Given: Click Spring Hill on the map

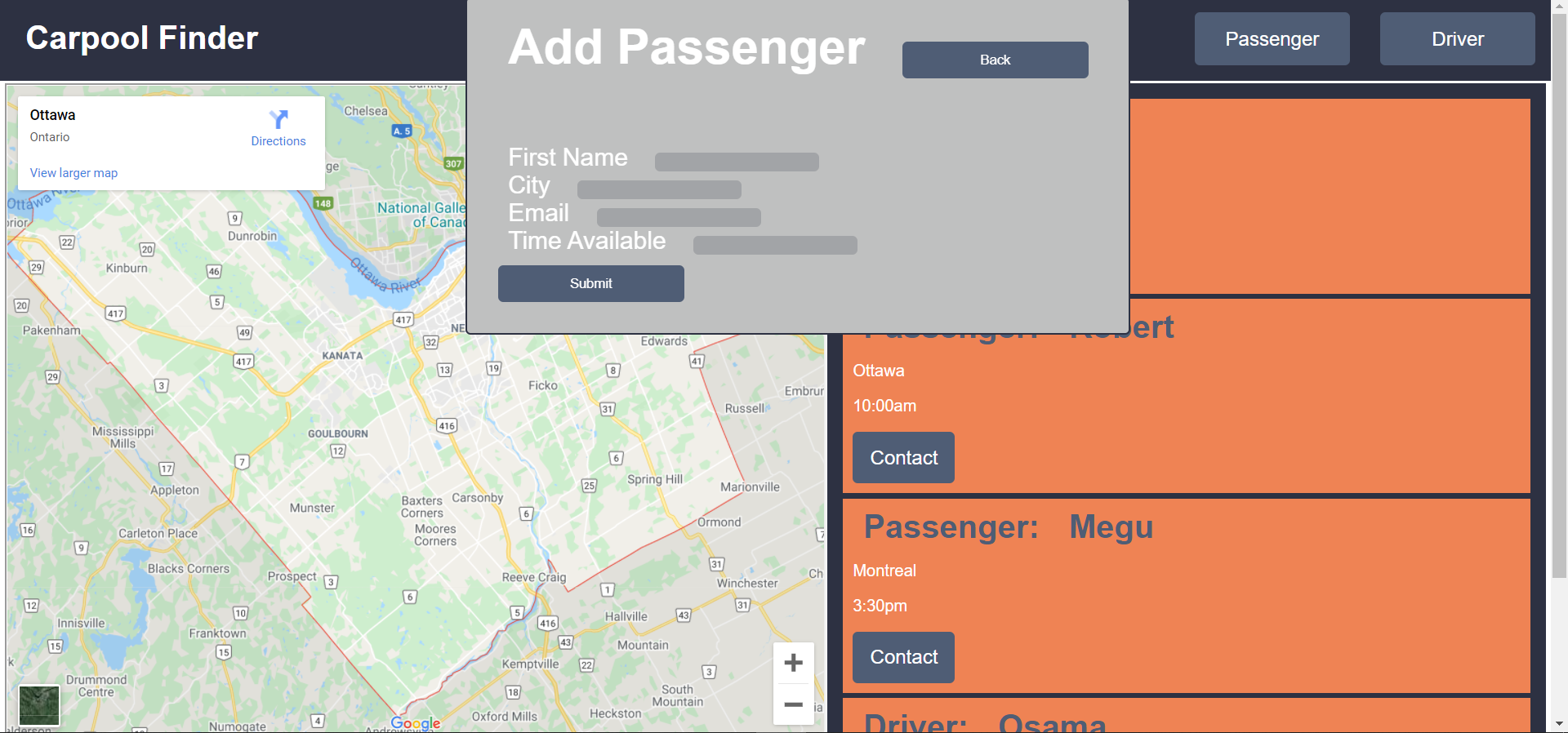Looking at the screenshot, I should pos(655,479).
